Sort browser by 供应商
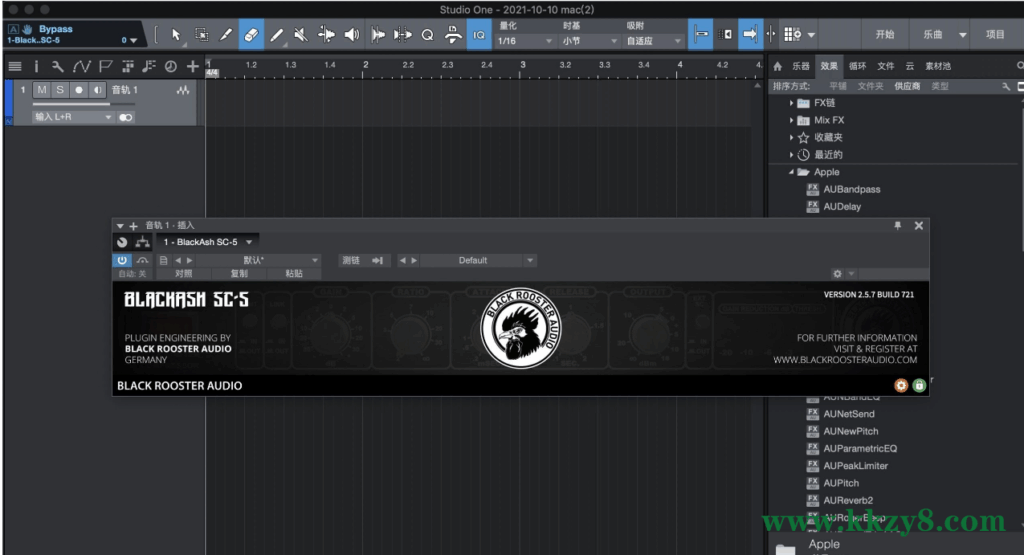The width and height of the screenshot is (1024, 555). click(907, 86)
